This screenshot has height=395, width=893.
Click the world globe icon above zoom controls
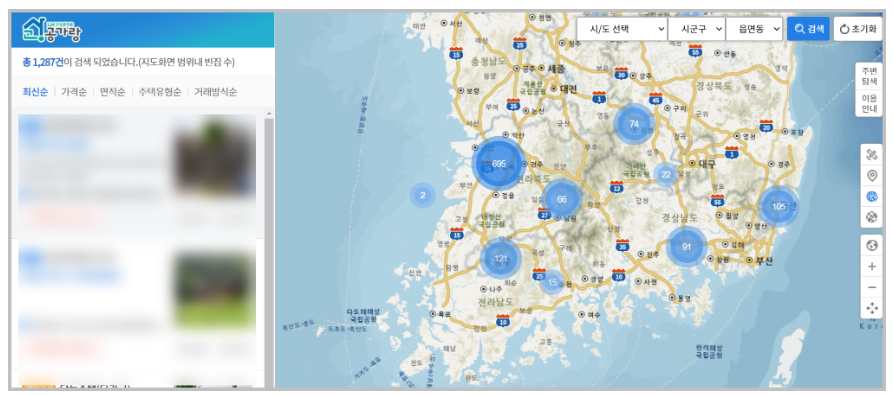pyautogui.click(x=871, y=245)
